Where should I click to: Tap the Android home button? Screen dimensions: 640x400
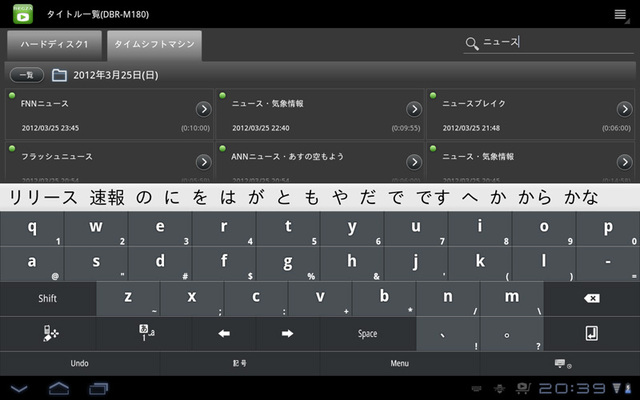[x=59, y=387]
